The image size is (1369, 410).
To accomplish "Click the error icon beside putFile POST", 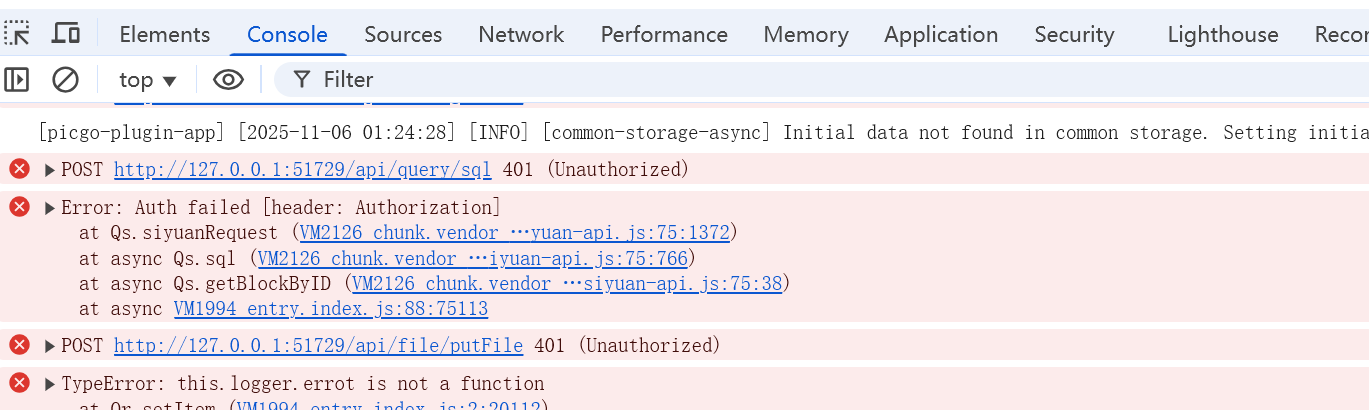I will pyautogui.click(x=19, y=345).
